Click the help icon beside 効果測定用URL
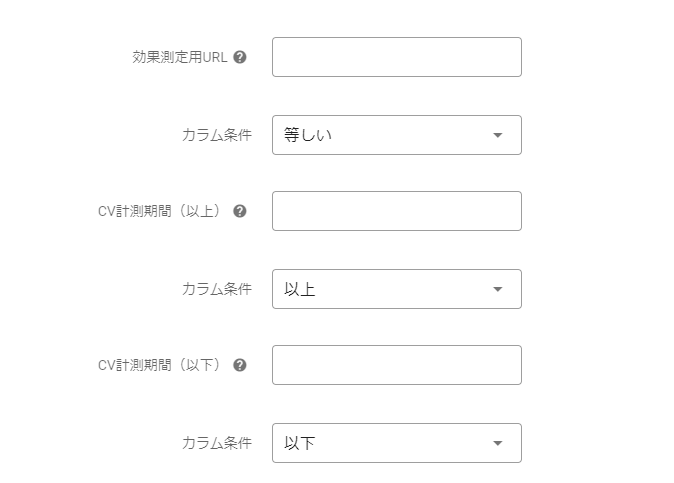This screenshot has width=674, height=483. (240, 57)
